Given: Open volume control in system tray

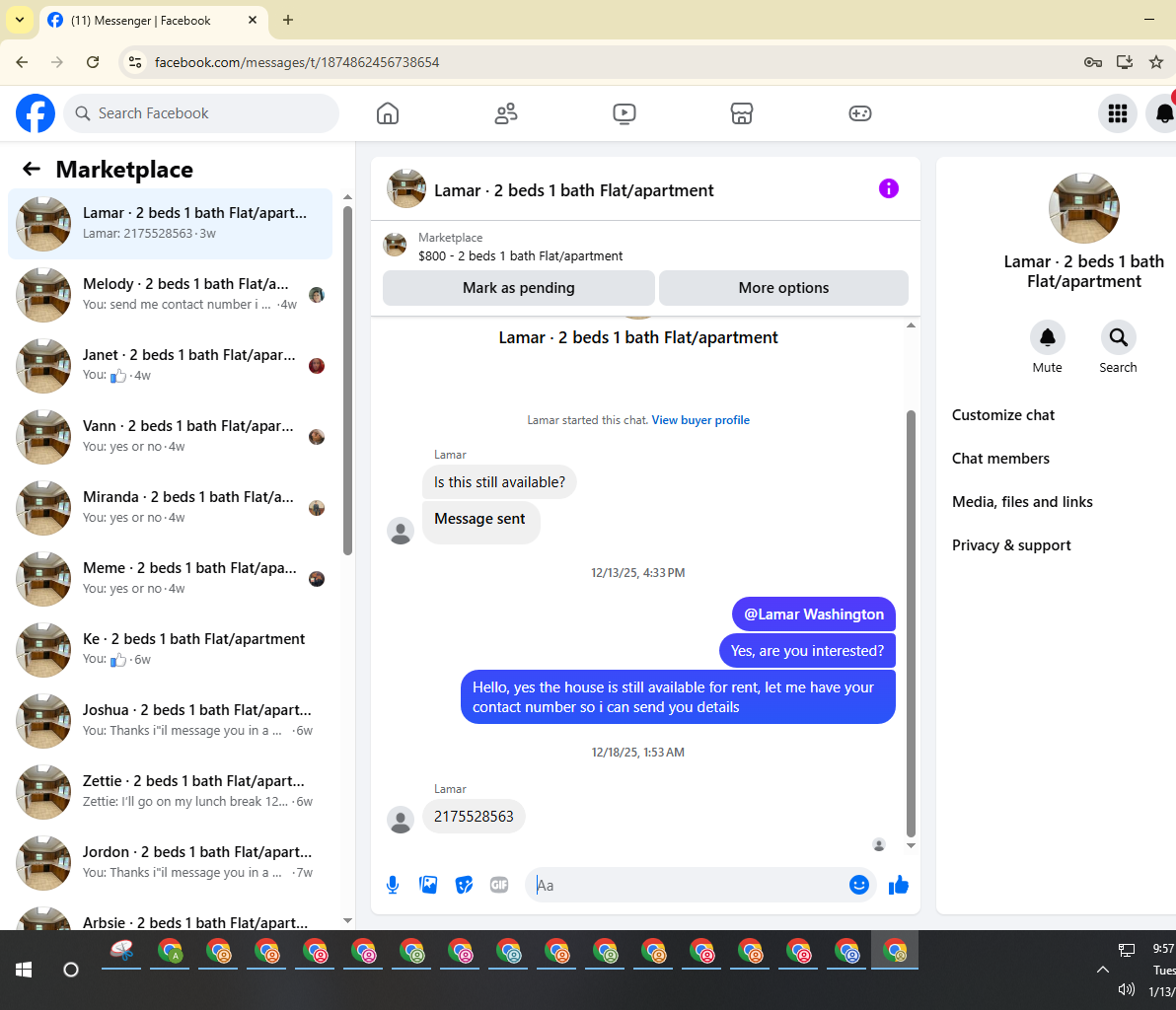Looking at the screenshot, I should point(1126,989).
